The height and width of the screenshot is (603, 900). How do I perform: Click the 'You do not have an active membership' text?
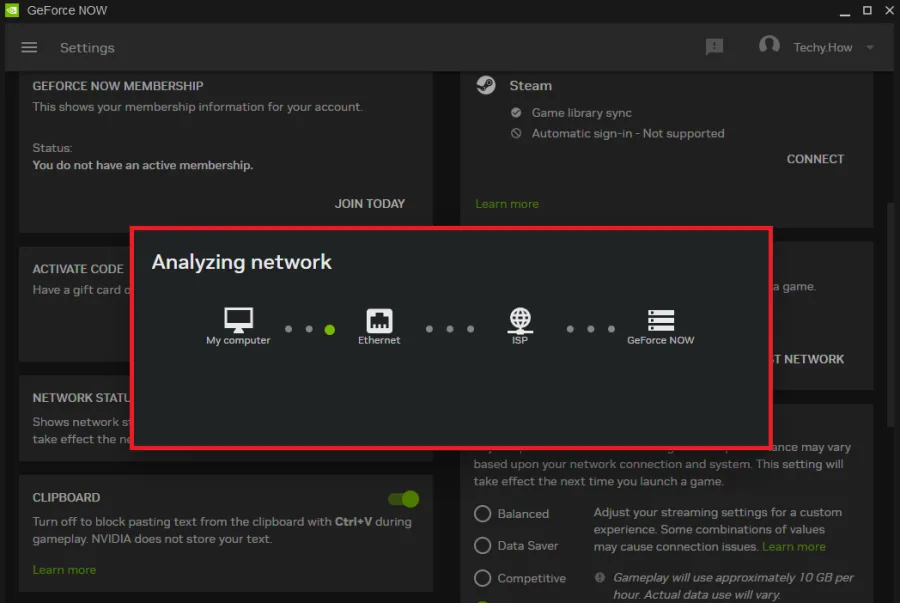(142, 165)
